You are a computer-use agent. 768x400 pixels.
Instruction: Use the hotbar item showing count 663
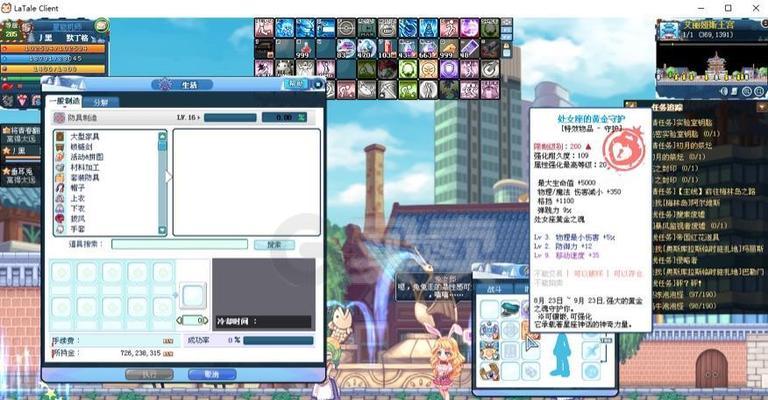pyautogui.click(x=428, y=49)
